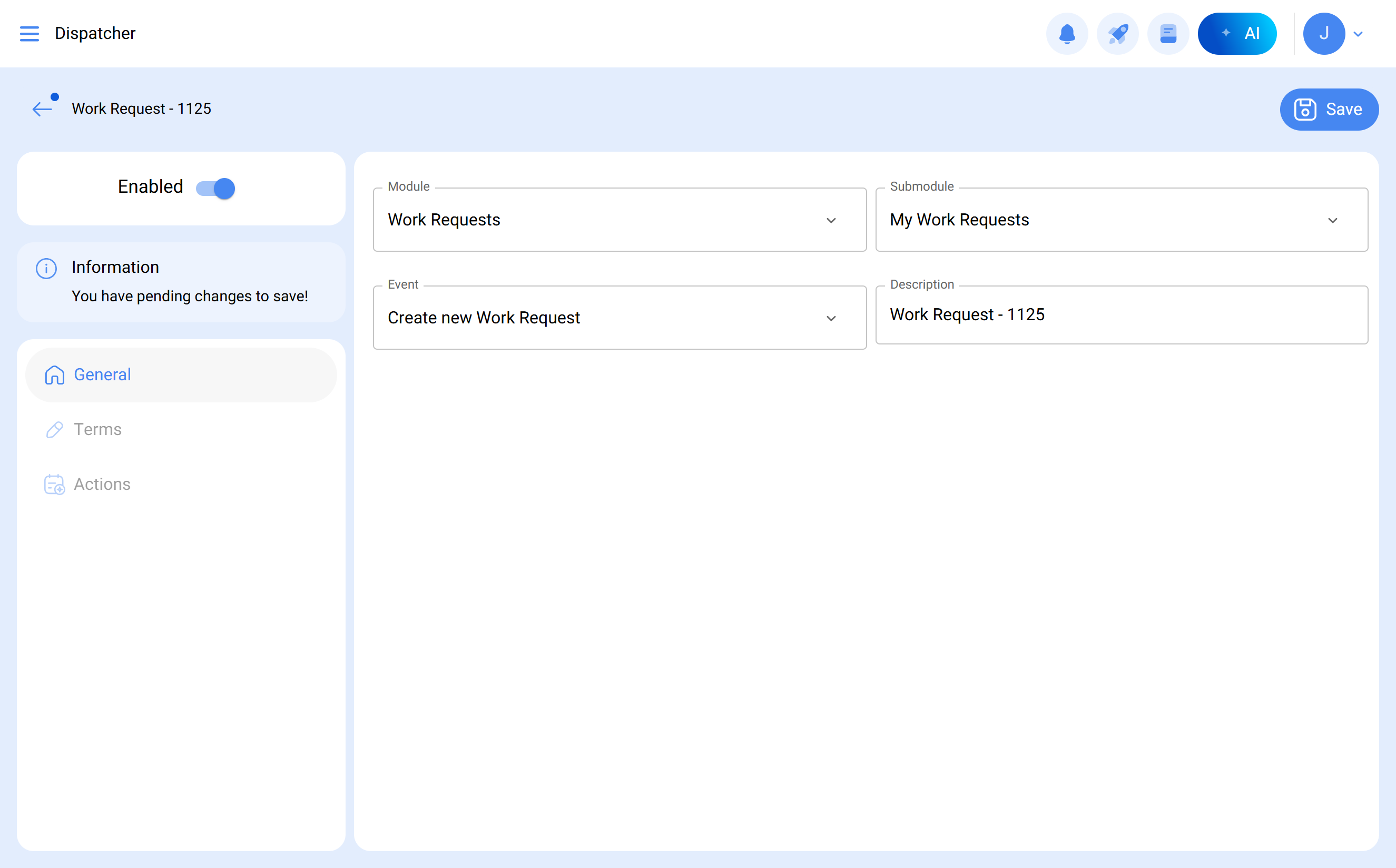Switch to the Actions tab
Screen dimensions: 1396x868
click(102, 484)
